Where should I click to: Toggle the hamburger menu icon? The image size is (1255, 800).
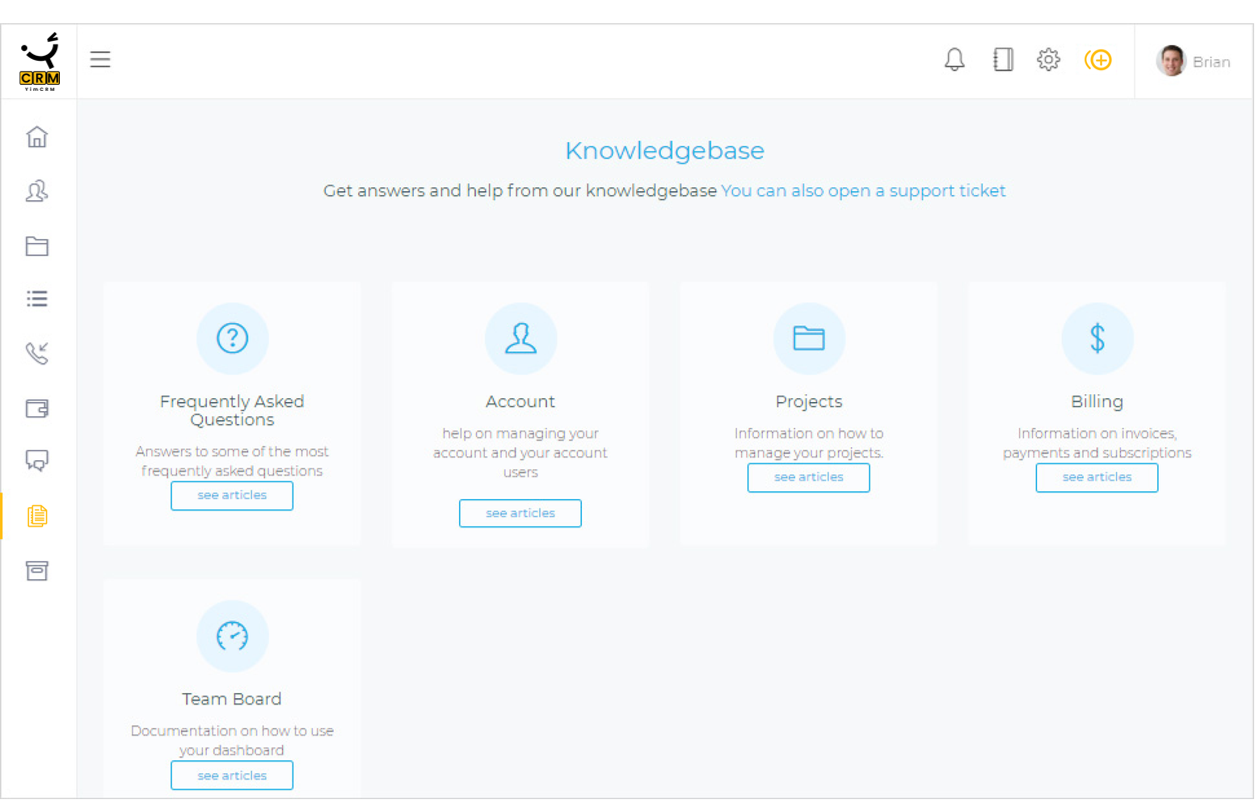pyautogui.click(x=100, y=59)
